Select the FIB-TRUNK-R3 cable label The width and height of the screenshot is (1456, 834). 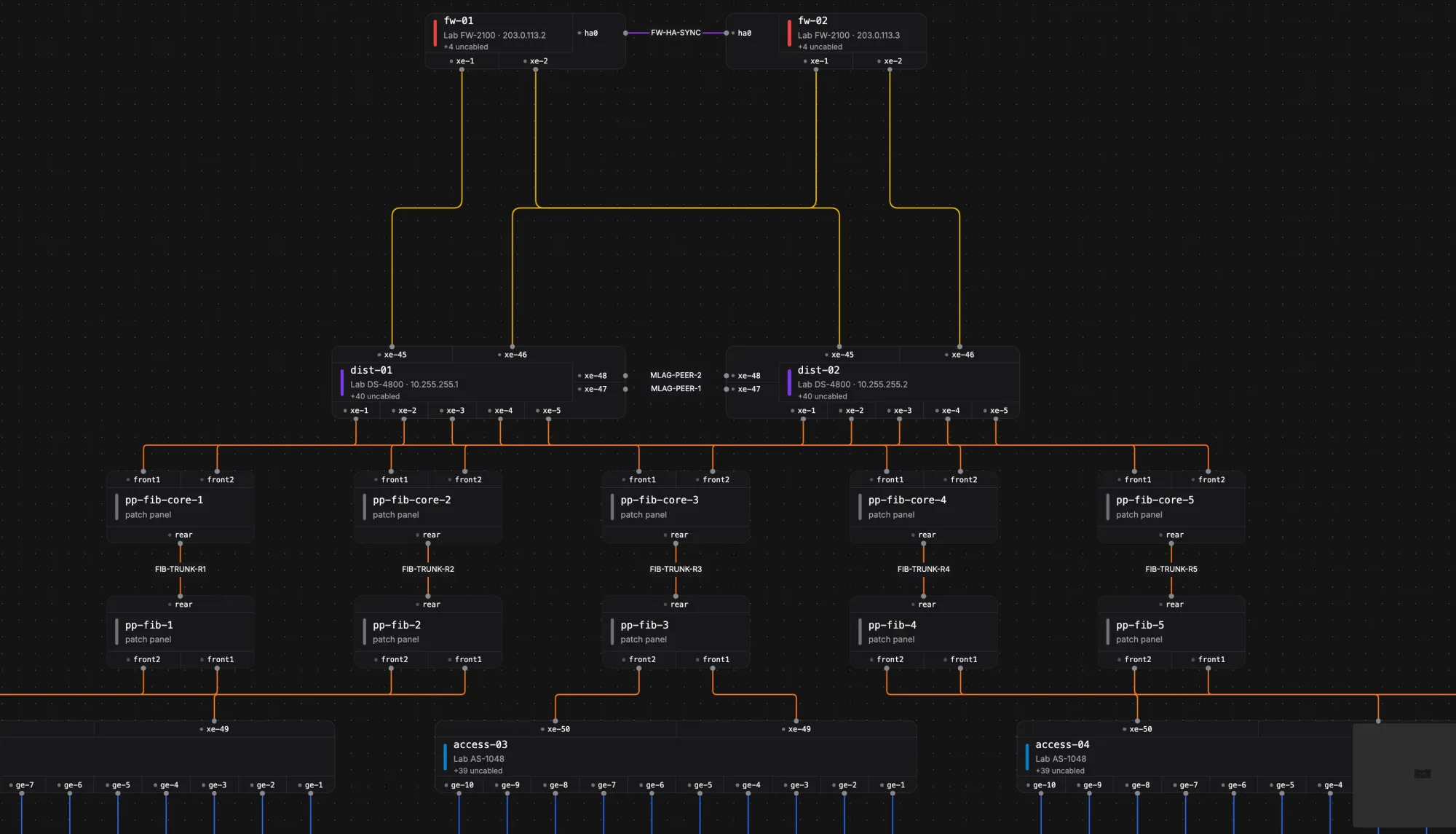[x=676, y=570]
